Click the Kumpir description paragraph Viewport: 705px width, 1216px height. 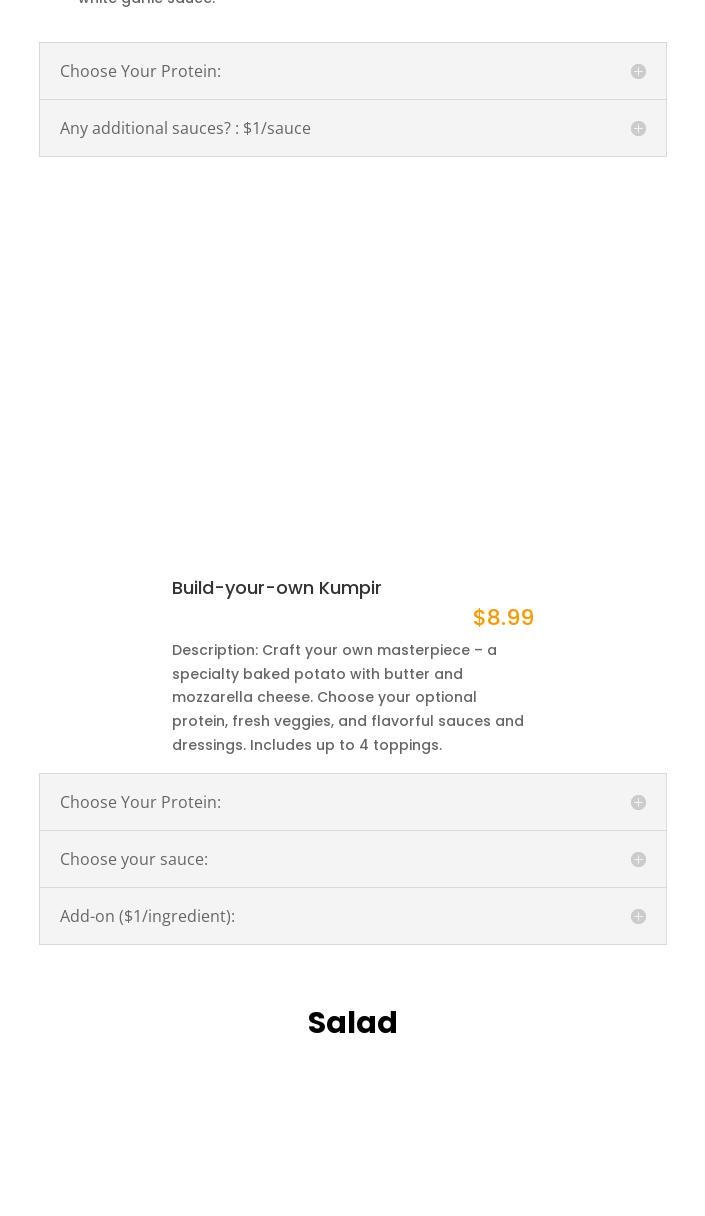pos(348,697)
